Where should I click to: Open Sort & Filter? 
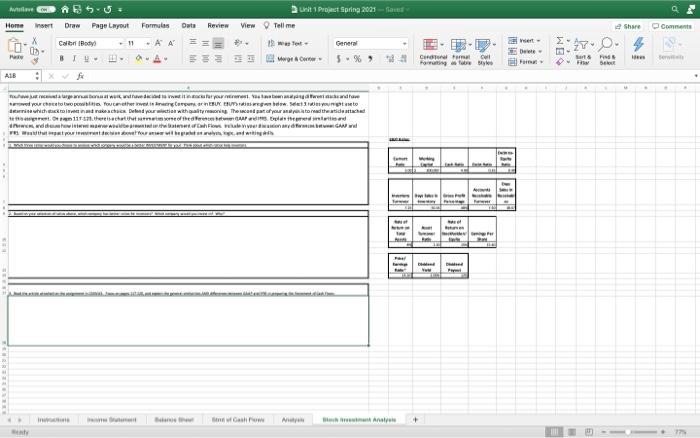point(583,52)
